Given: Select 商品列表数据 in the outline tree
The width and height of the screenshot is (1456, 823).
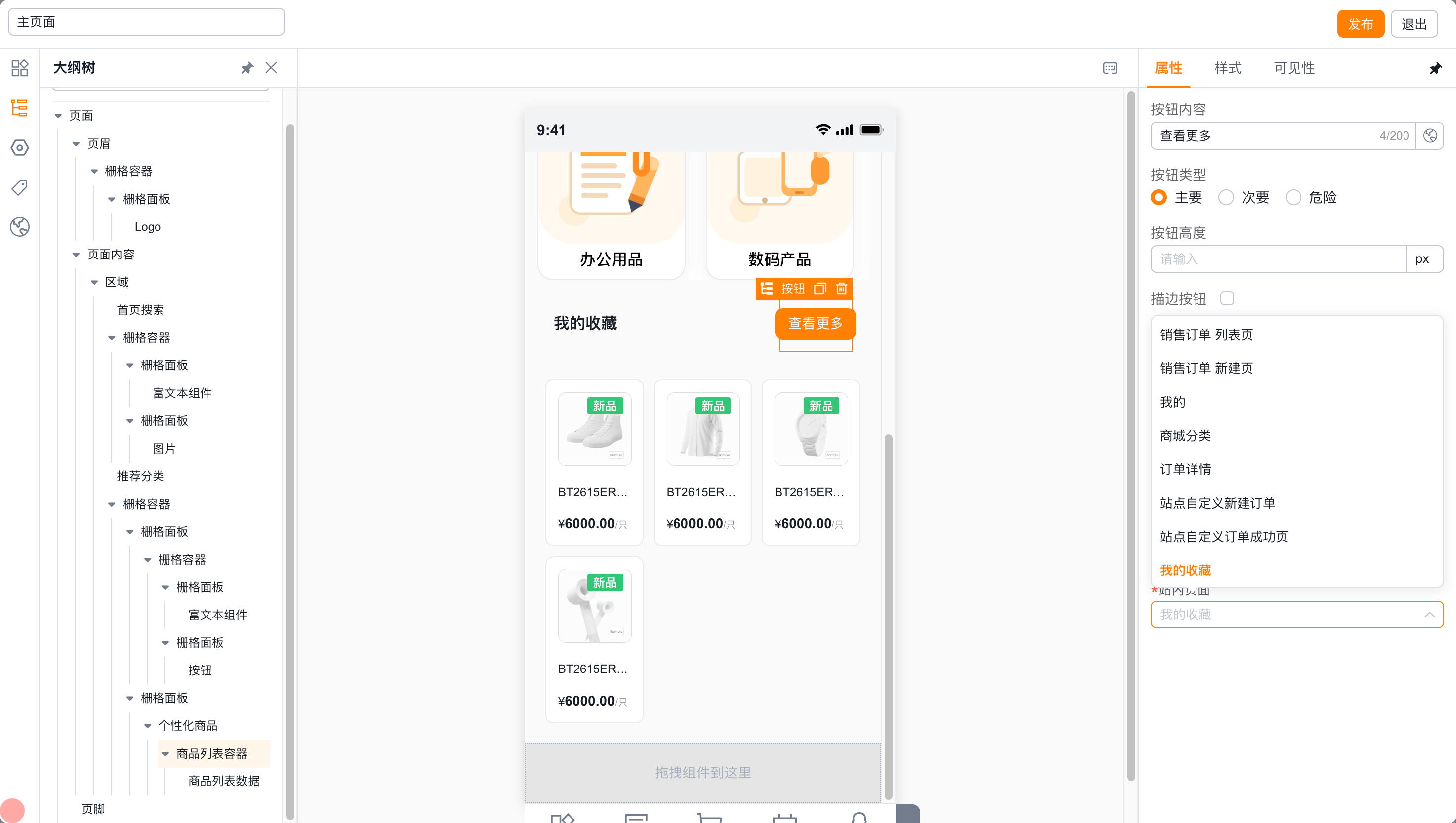Looking at the screenshot, I should point(224,781).
